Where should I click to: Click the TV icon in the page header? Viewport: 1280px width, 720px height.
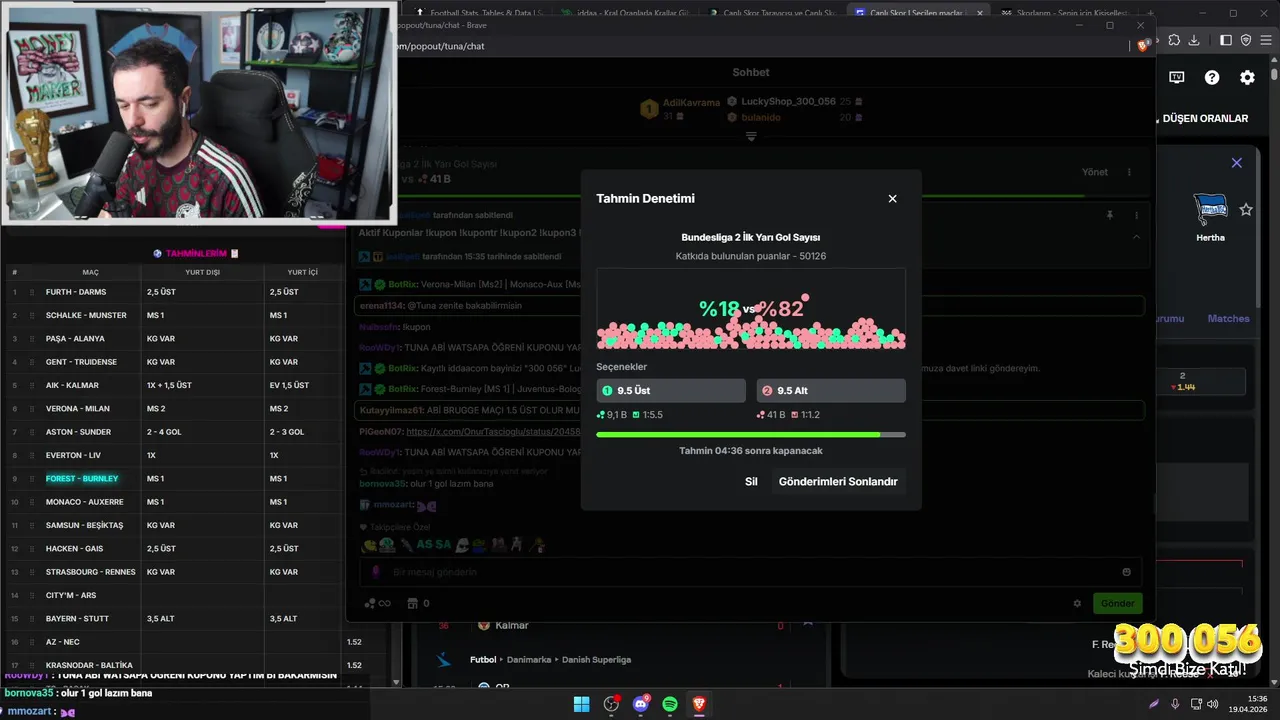pos(1177,77)
